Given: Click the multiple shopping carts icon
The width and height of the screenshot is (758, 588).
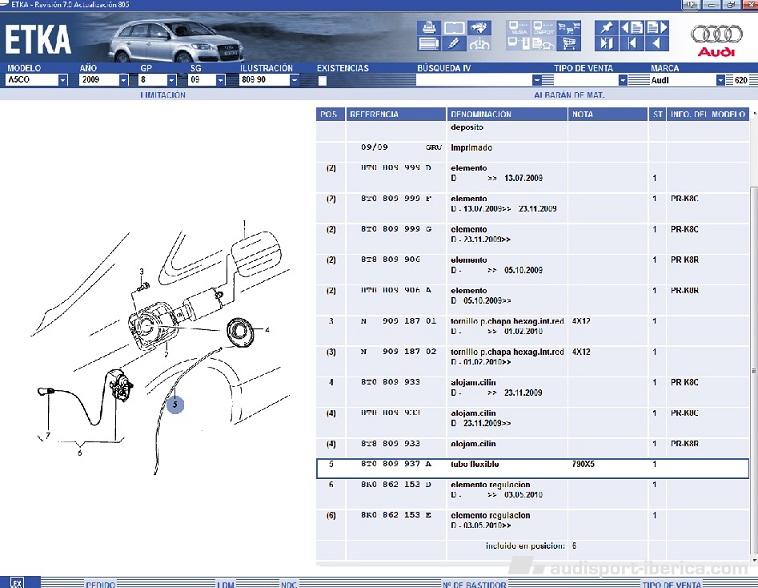Looking at the screenshot, I should pos(568,28).
